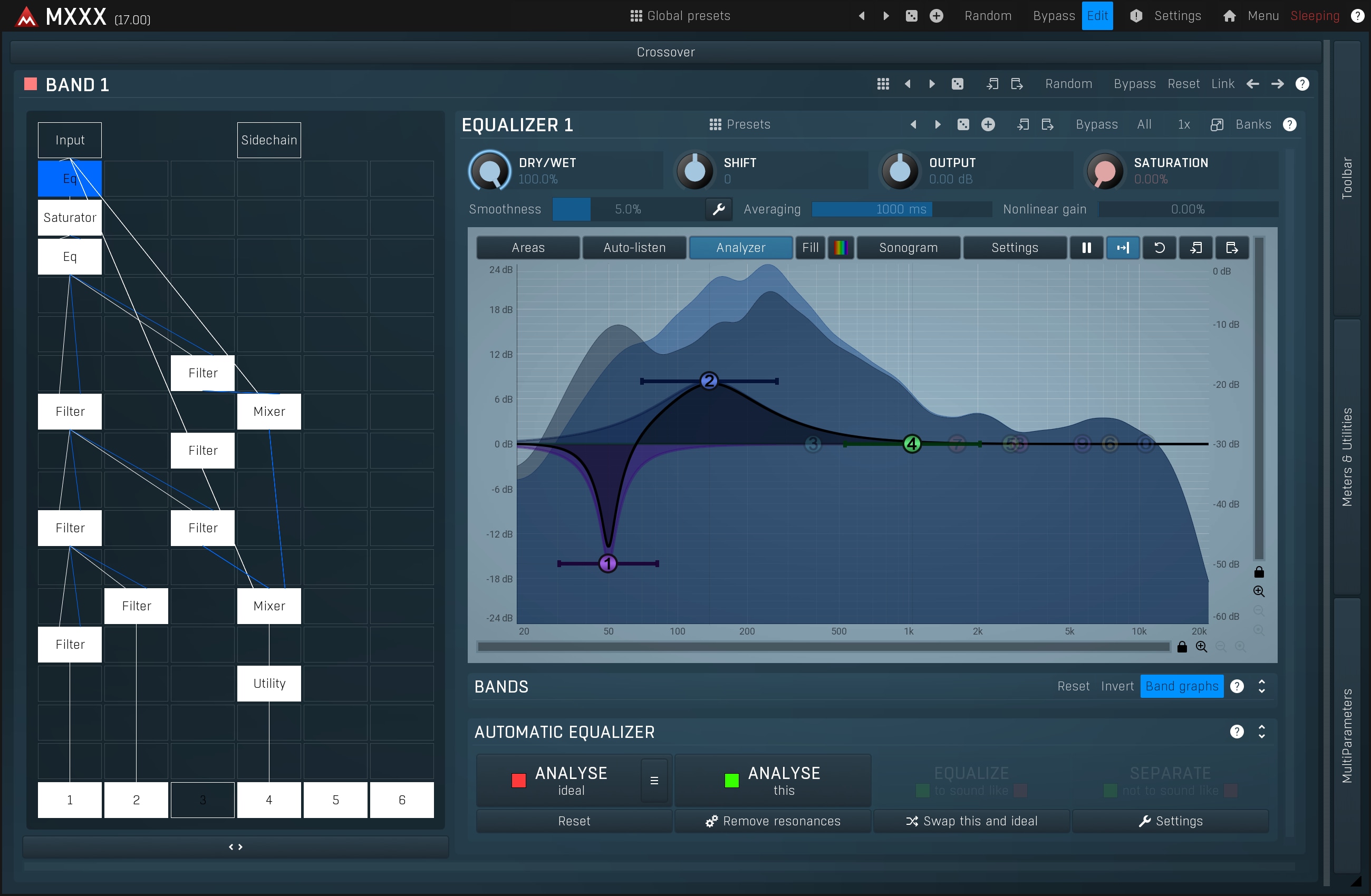This screenshot has width=1371, height=896.
Task: Click the Smoothness wrench settings icon
Action: point(718,209)
